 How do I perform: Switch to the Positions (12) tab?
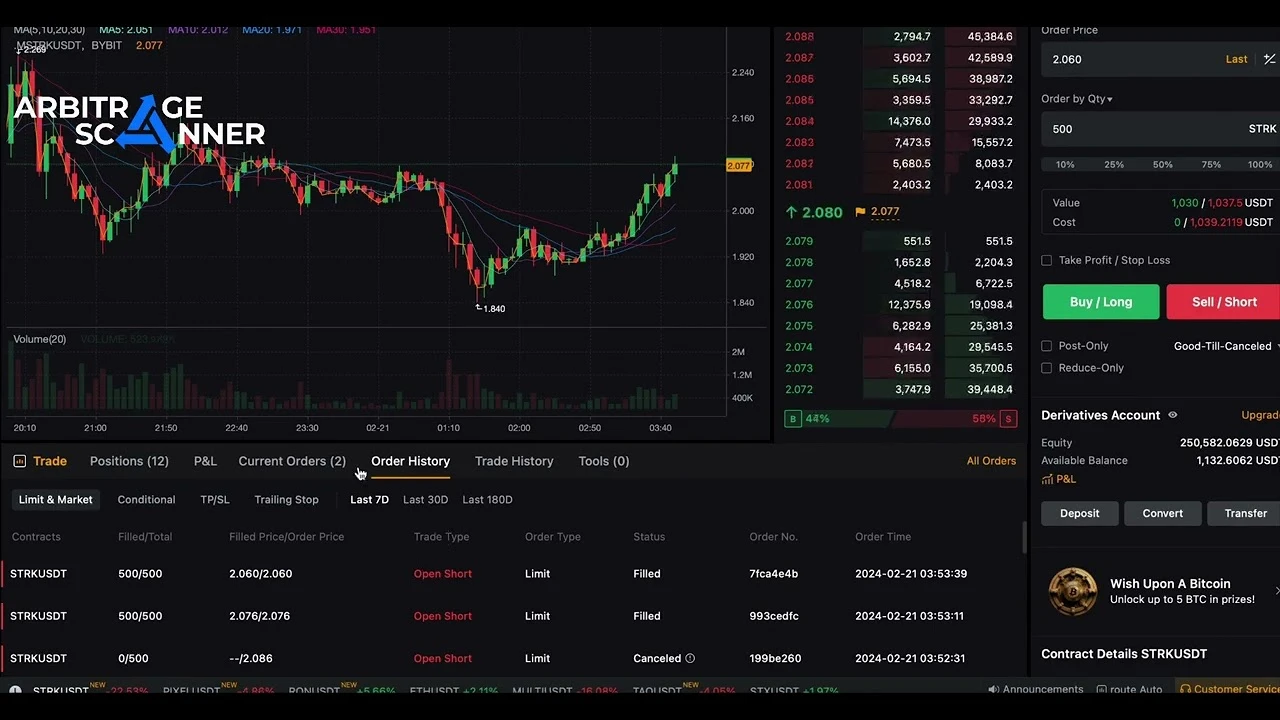(x=129, y=461)
